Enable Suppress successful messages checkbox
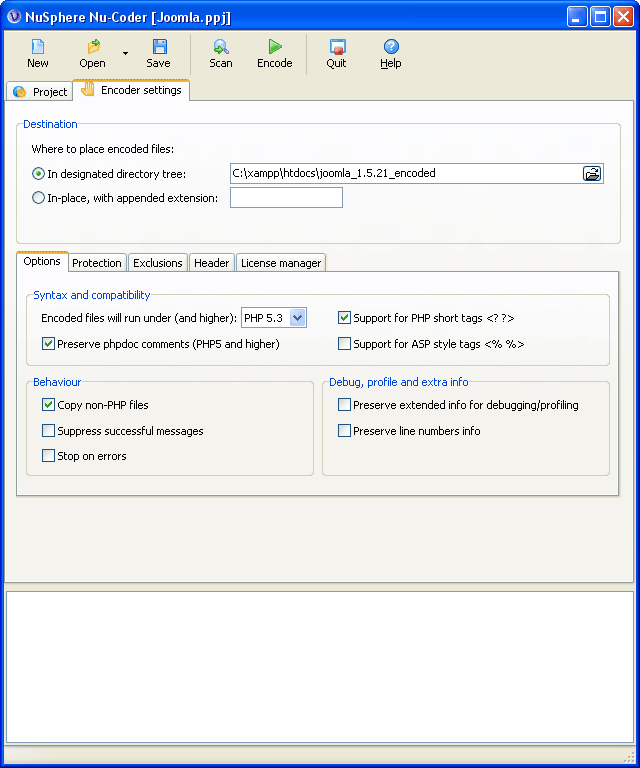Screen dimensions: 640x768 48,431
